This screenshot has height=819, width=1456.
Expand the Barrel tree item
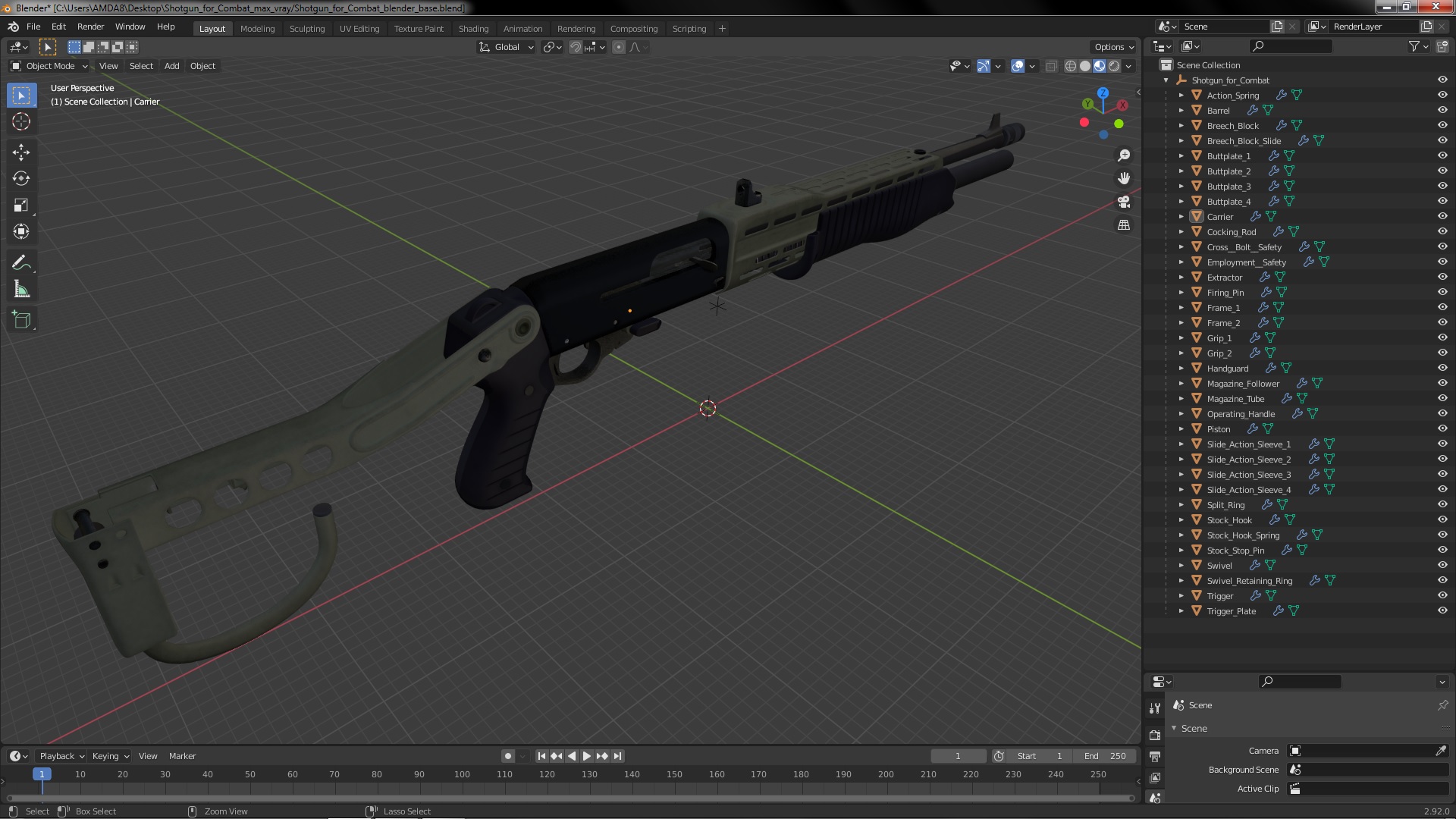coord(1181,111)
